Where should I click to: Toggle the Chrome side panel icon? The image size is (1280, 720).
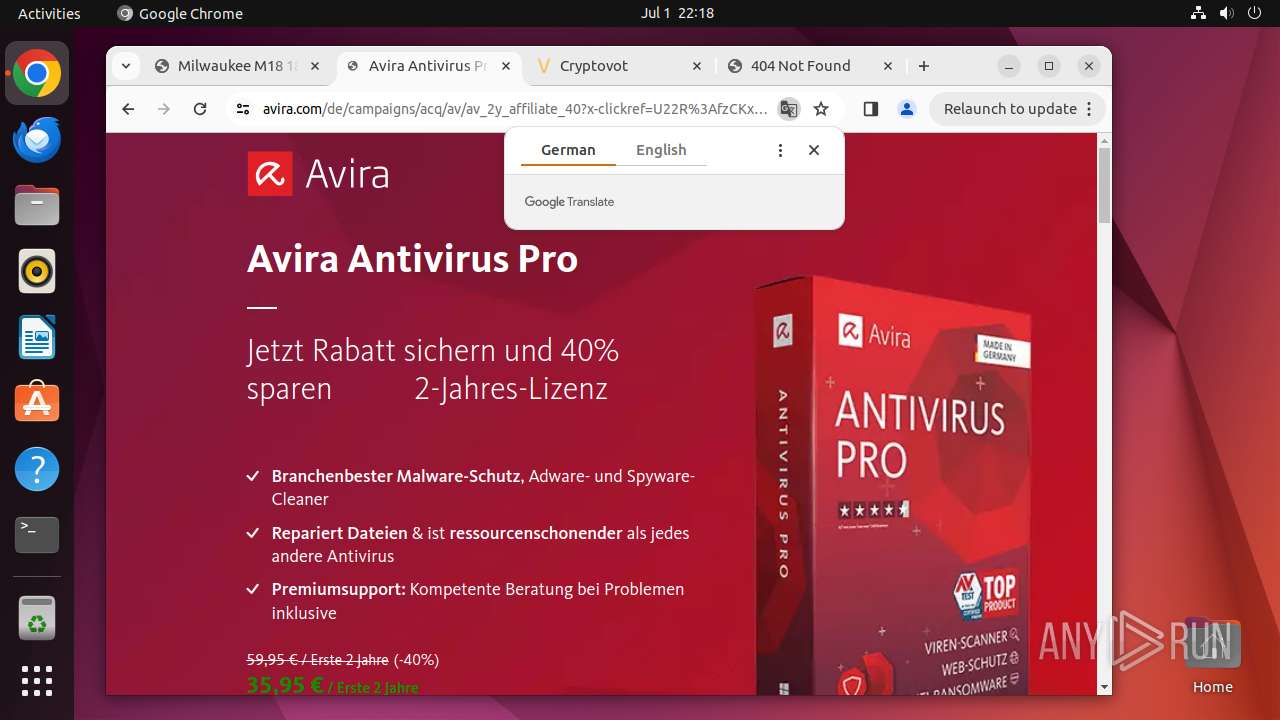pyautogui.click(x=870, y=109)
